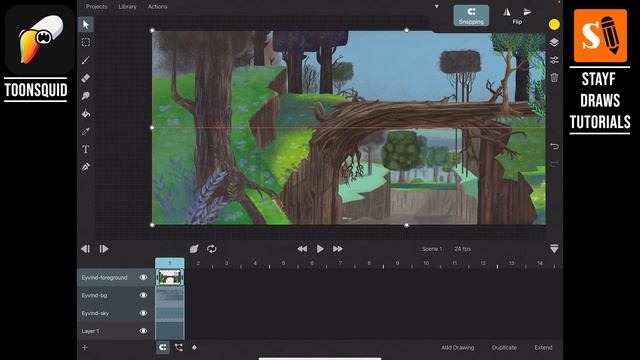
Task: Select the Eyvind-bg layer name
Action: pyautogui.click(x=94, y=295)
